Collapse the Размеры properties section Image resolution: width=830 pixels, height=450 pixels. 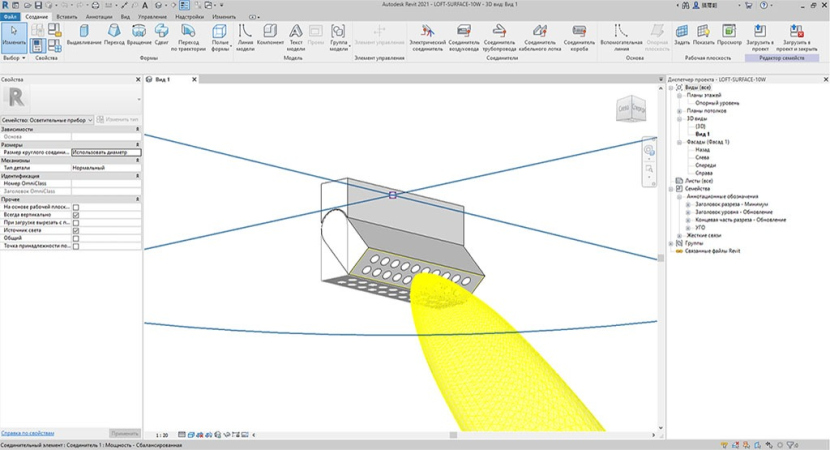136,144
